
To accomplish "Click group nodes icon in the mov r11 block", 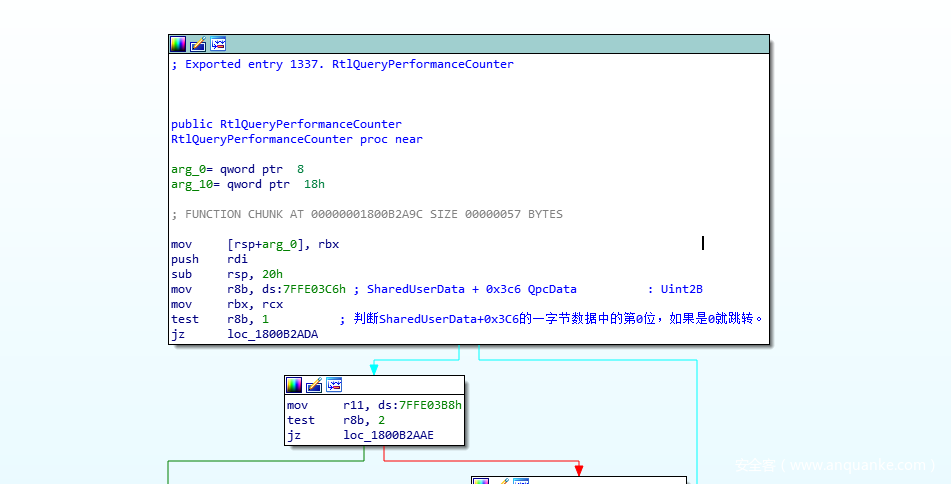I will (x=334, y=385).
